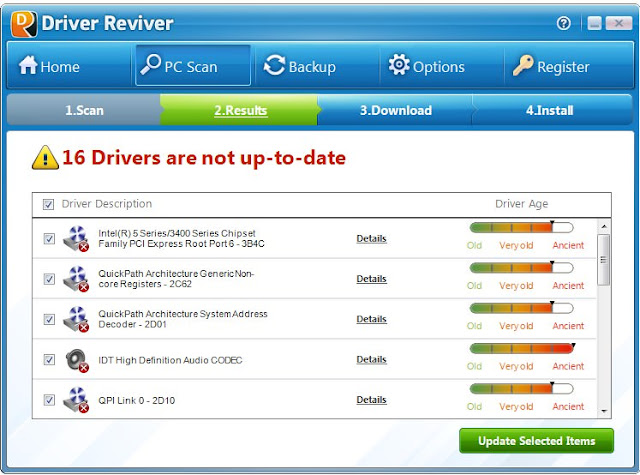Click the QuickPath Generic Non-core Registers driver icon
Image resolution: width=640 pixels, height=475 pixels.
pos(76,279)
